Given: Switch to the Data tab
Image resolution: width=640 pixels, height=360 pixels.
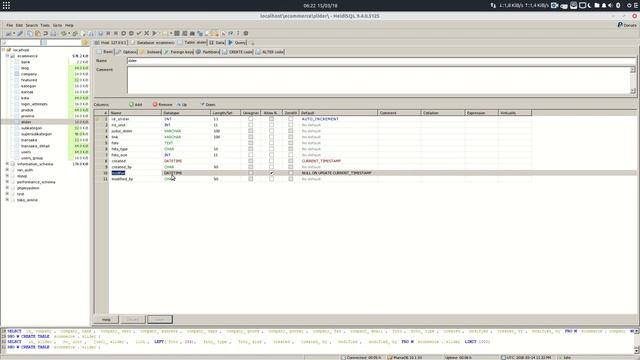Looking at the screenshot, I should pos(218,42).
